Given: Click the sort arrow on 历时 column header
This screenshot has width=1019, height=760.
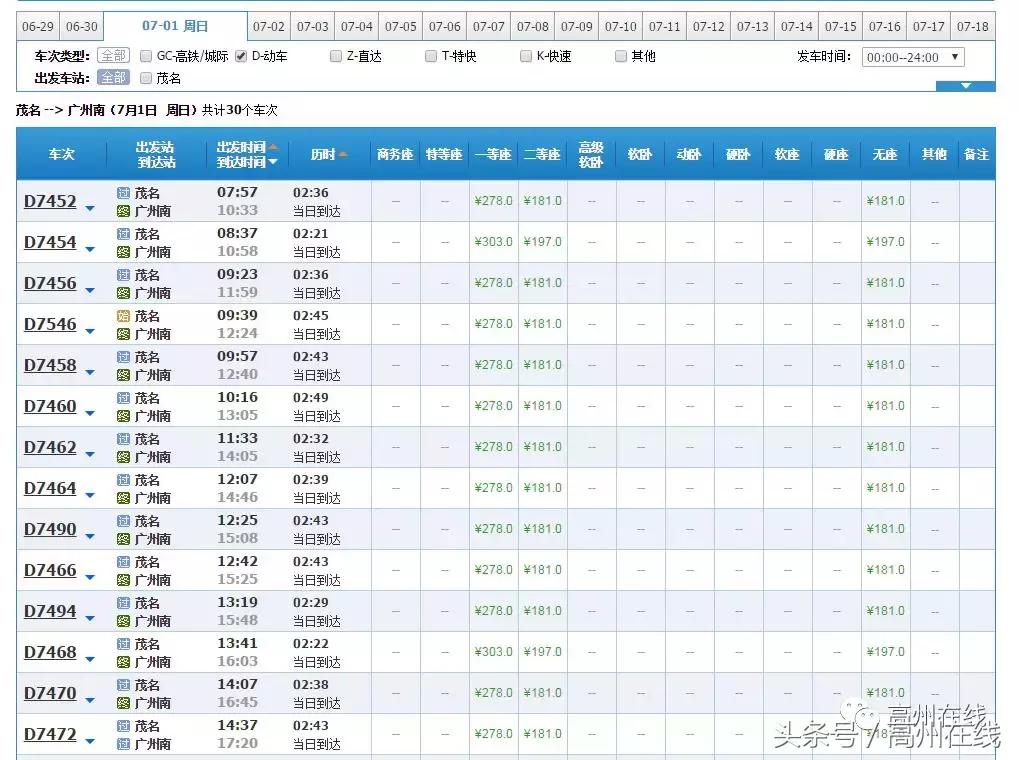Looking at the screenshot, I should pos(343,155).
